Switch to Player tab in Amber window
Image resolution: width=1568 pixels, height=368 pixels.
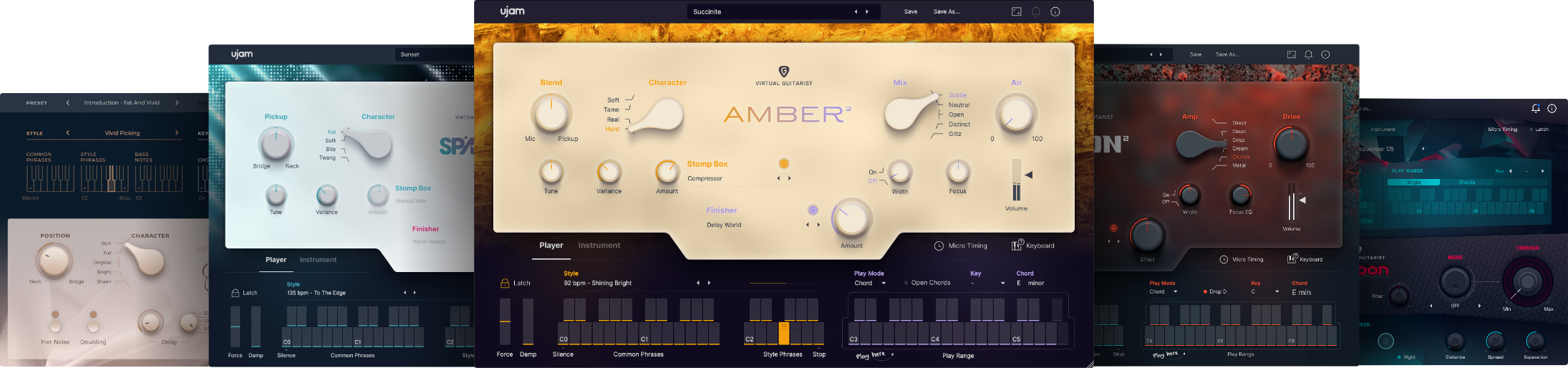pos(551,245)
